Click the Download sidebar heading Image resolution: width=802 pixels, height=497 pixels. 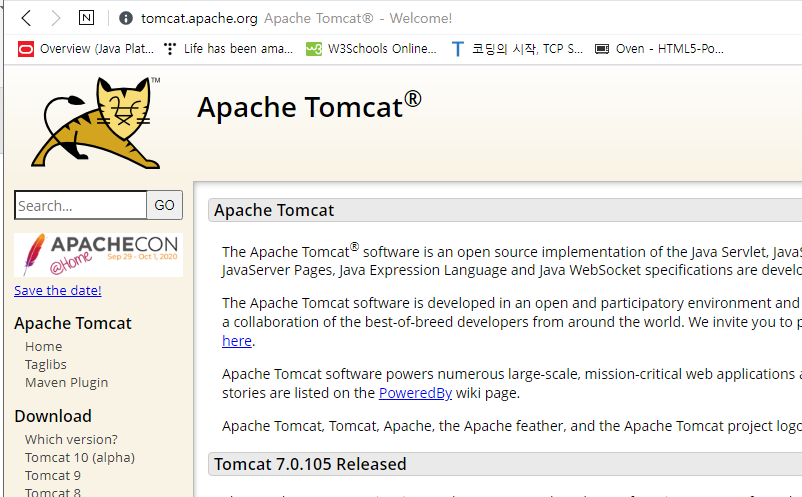point(53,416)
